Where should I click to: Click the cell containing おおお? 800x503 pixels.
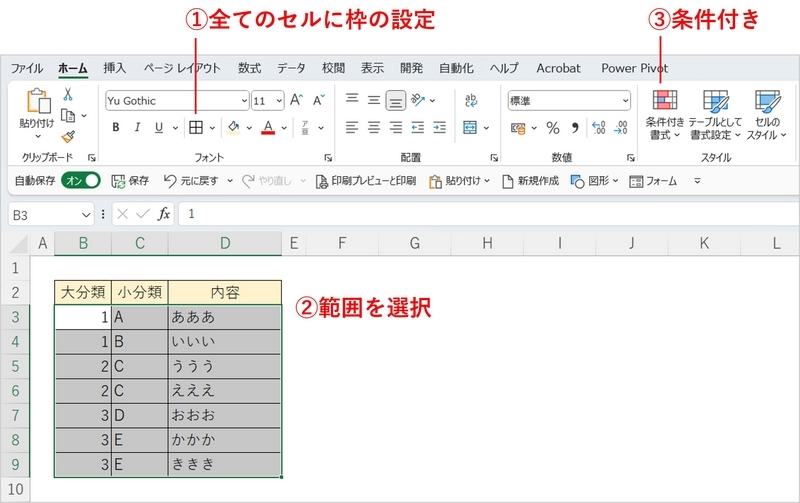224,415
